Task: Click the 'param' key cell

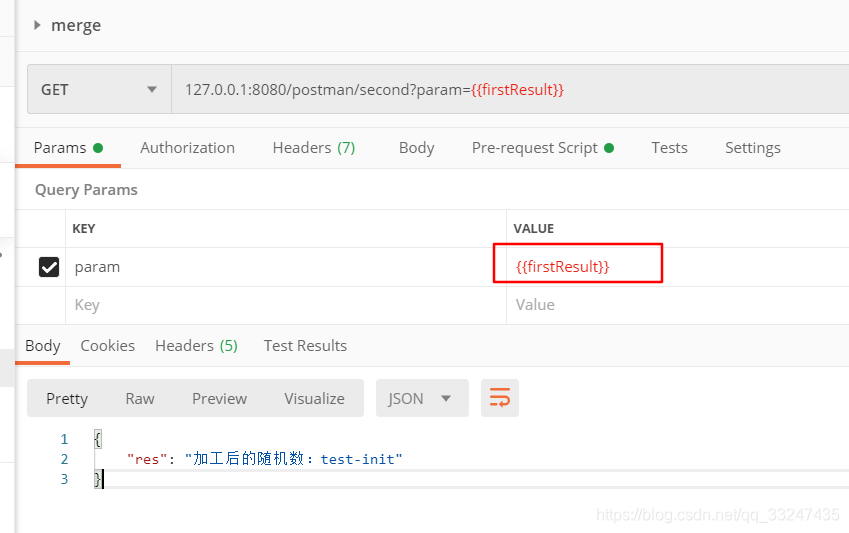Action: pos(286,267)
